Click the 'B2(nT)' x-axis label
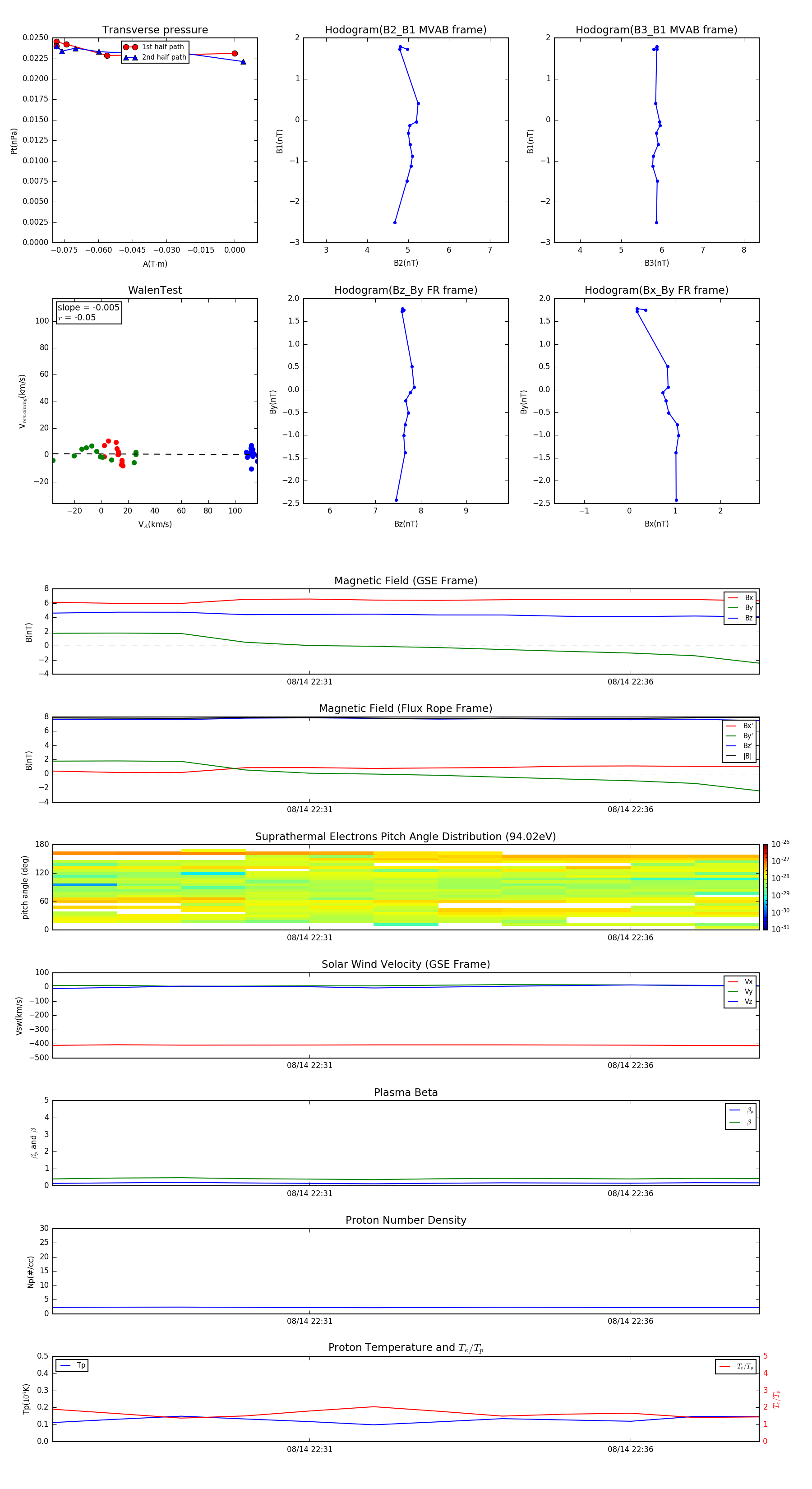 point(406,264)
